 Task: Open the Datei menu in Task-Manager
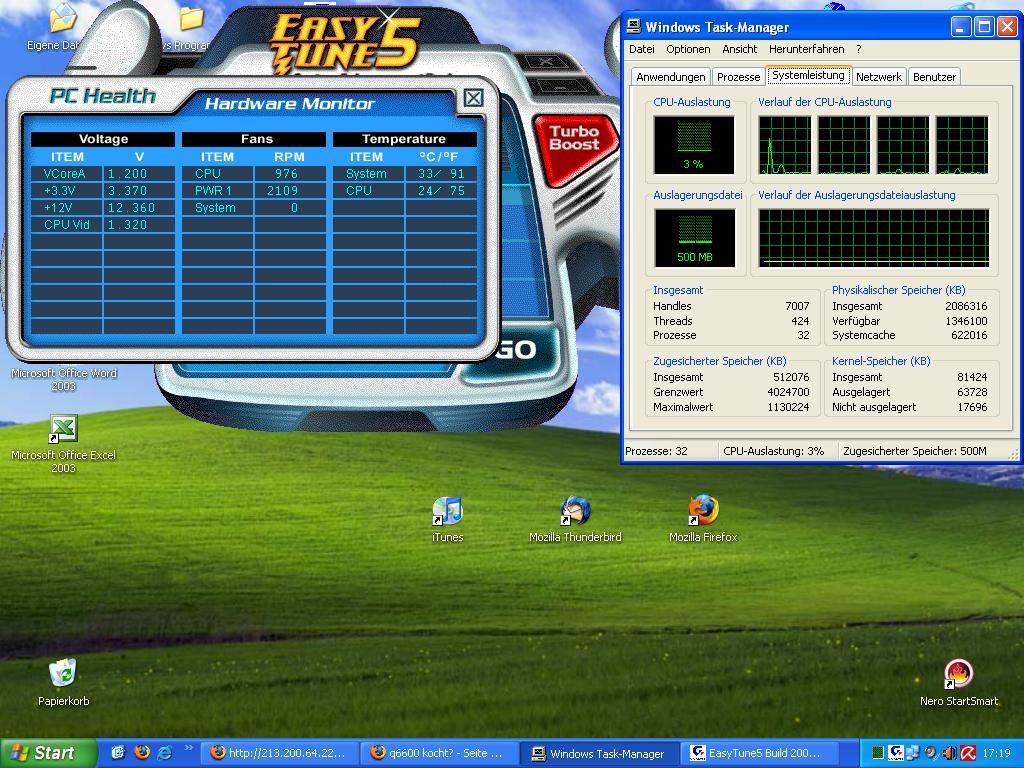pos(641,49)
